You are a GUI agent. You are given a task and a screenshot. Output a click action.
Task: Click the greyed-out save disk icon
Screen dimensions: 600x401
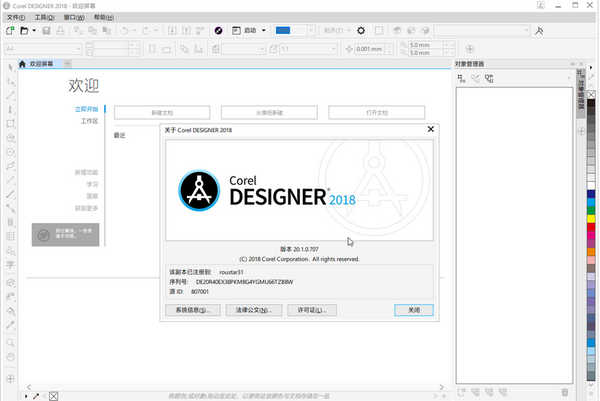point(46,31)
